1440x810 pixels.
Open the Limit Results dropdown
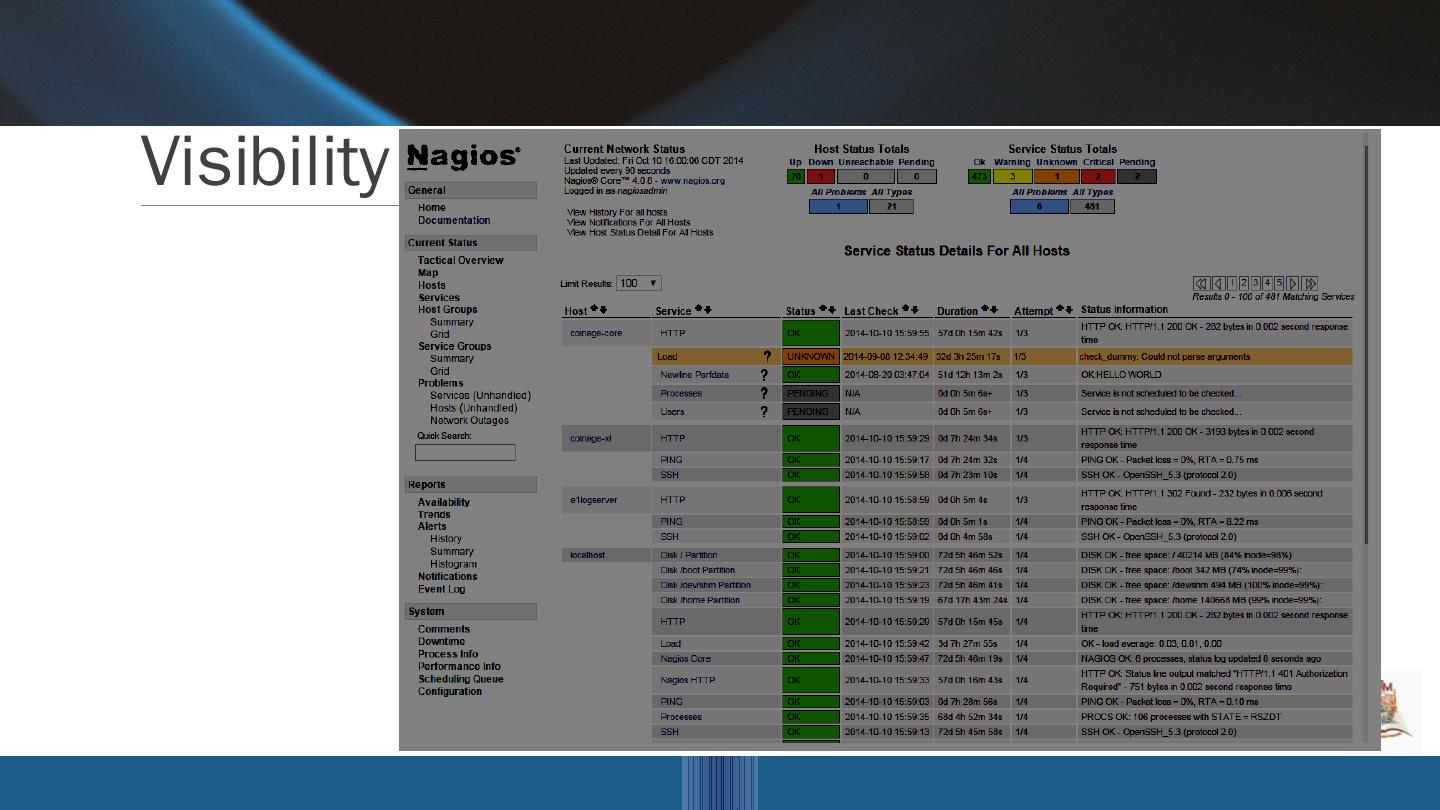pyautogui.click(x=638, y=284)
